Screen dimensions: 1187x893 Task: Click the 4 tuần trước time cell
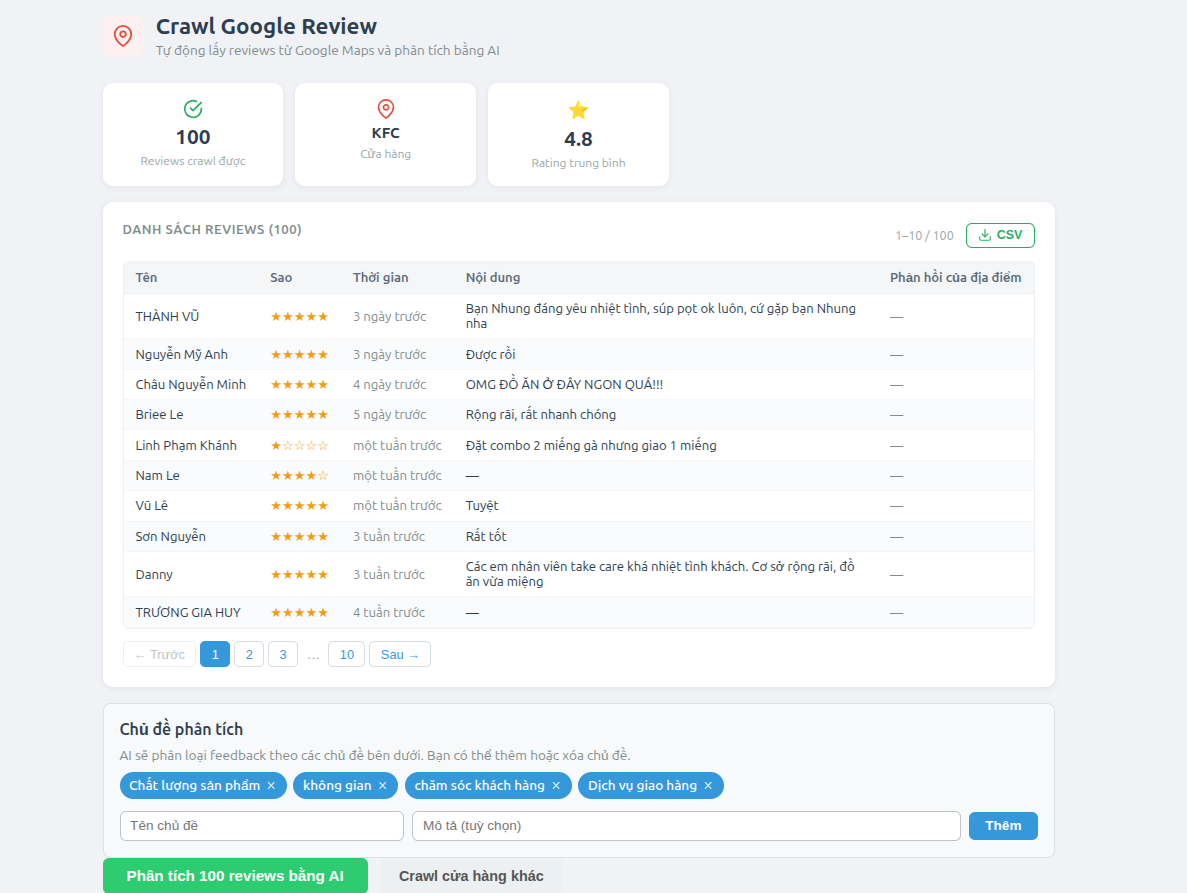pyautogui.click(x=388, y=612)
